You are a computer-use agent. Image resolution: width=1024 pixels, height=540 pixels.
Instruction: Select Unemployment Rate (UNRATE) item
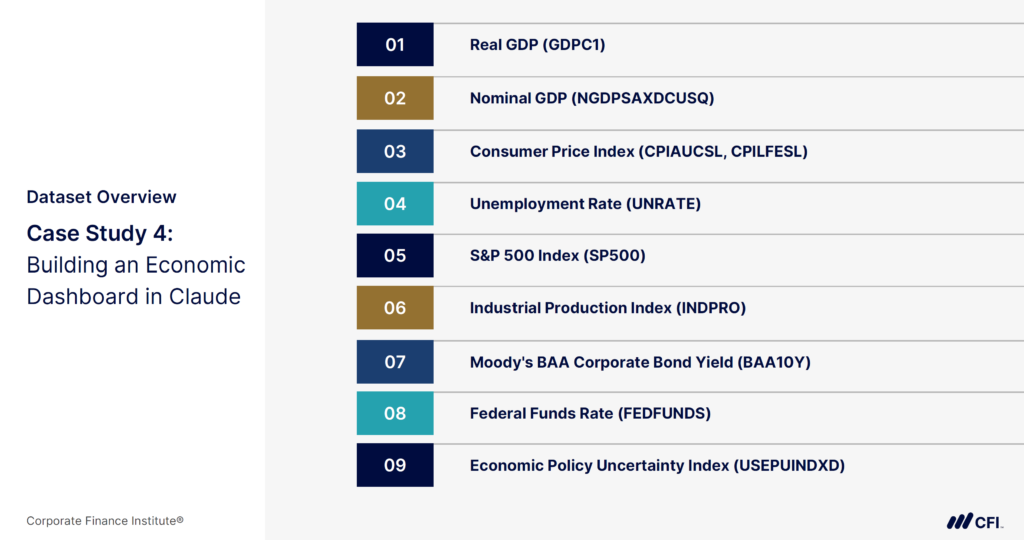tap(585, 204)
